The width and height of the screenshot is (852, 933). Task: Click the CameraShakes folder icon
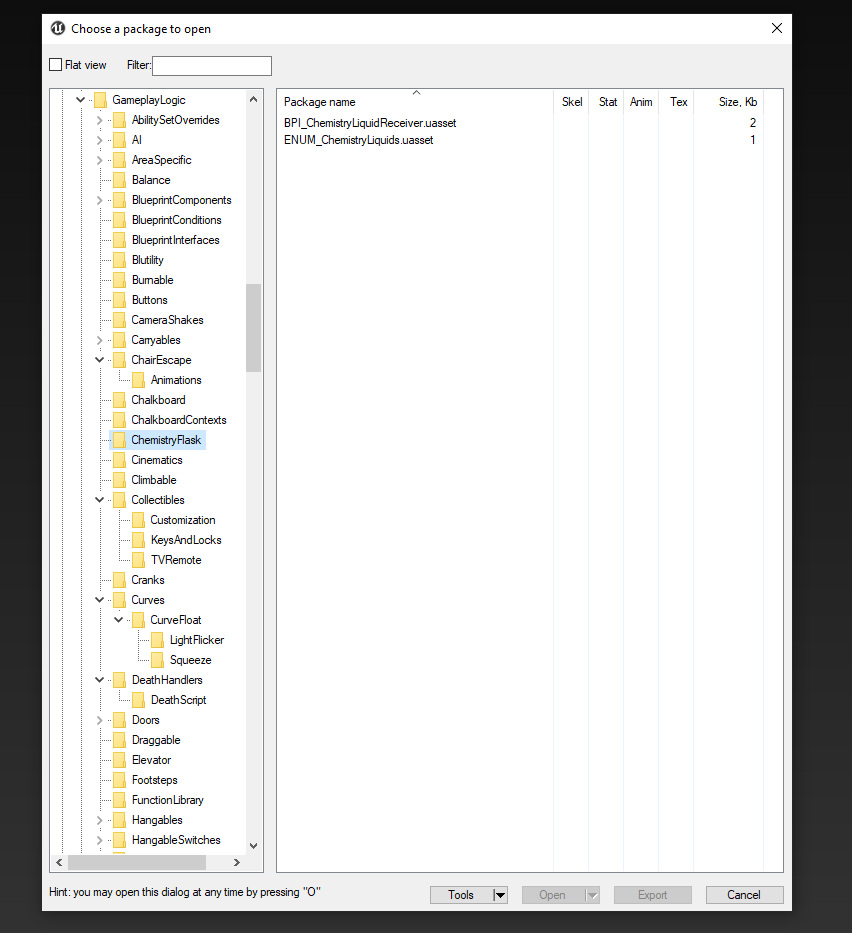click(120, 320)
